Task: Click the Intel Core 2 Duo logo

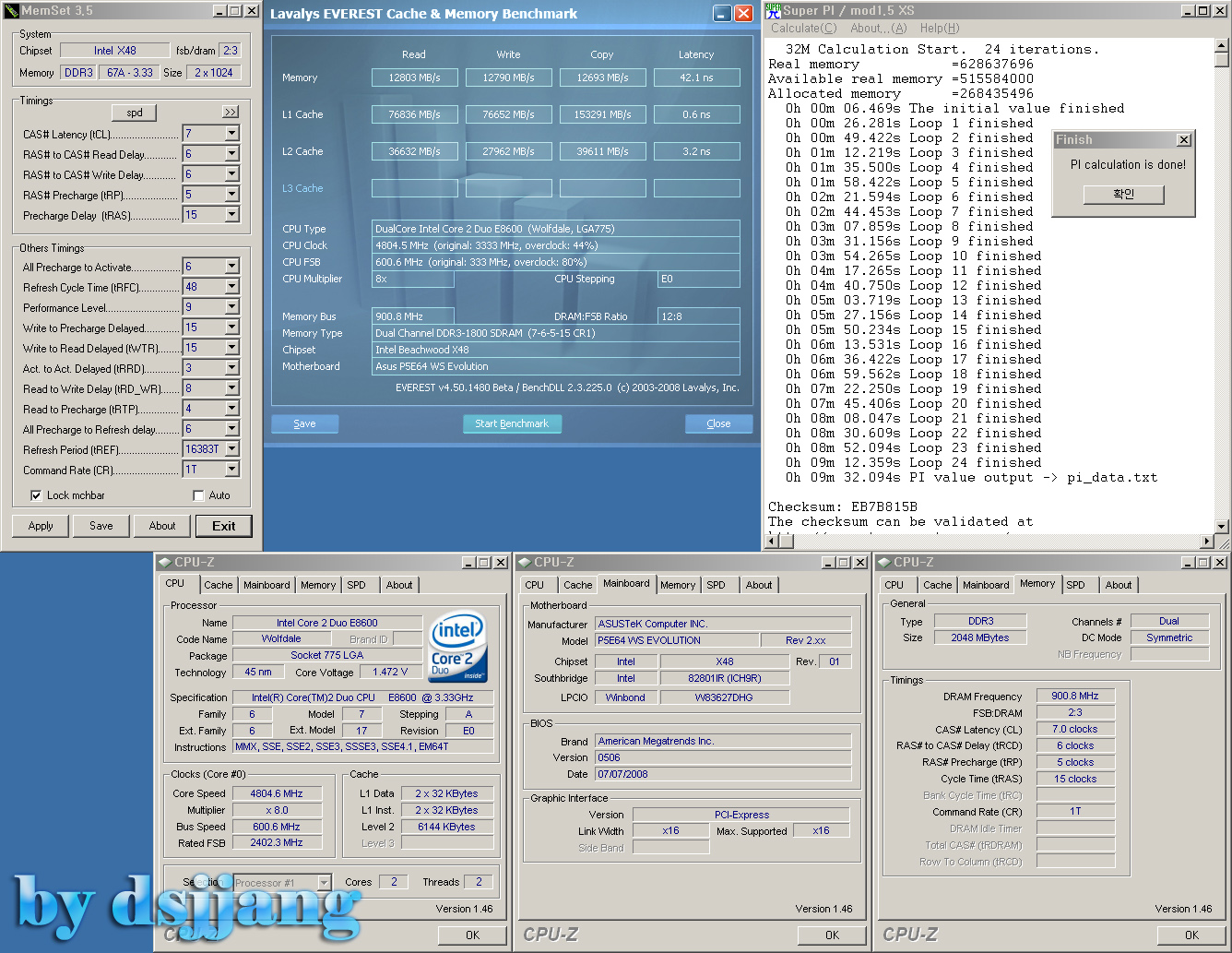Action: tap(457, 646)
